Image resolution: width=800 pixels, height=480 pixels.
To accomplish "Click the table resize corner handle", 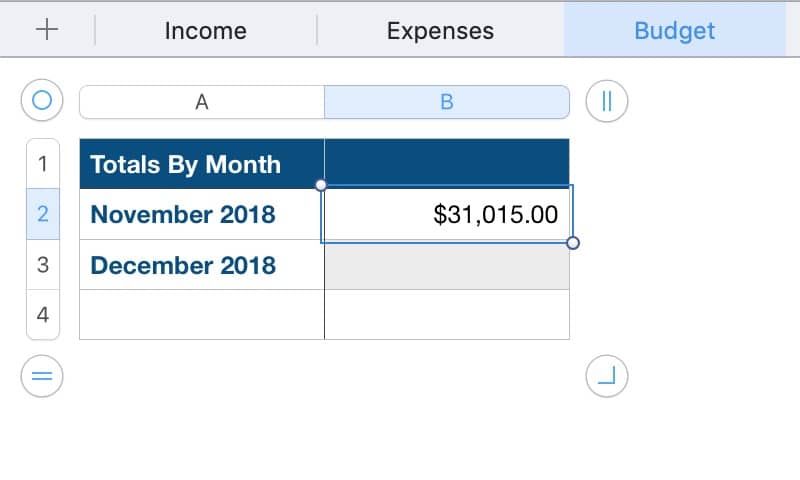I will coord(606,376).
